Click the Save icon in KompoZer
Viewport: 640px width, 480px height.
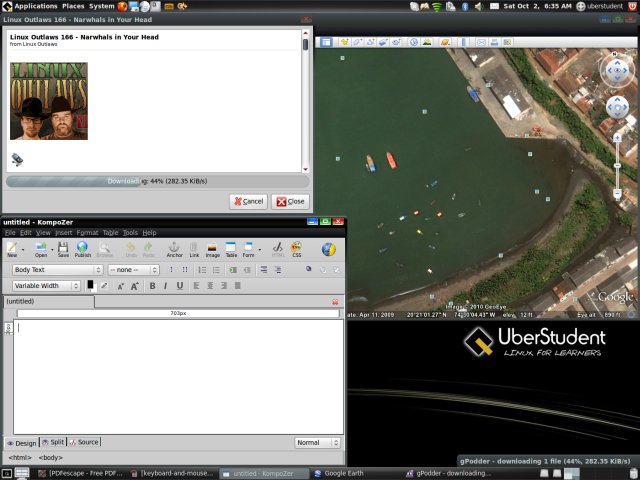pos(62,248)
